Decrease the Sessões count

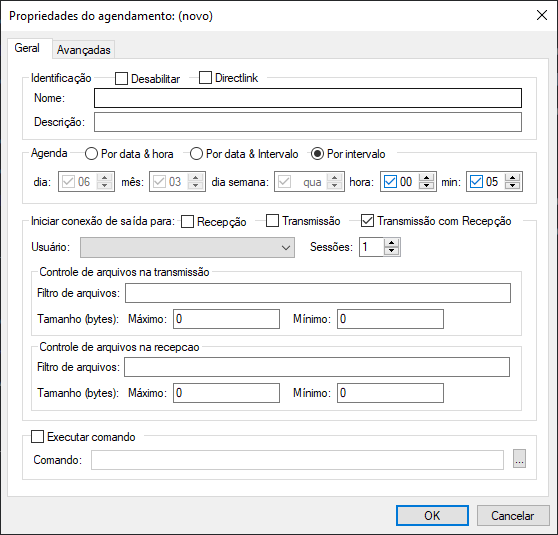391,251
